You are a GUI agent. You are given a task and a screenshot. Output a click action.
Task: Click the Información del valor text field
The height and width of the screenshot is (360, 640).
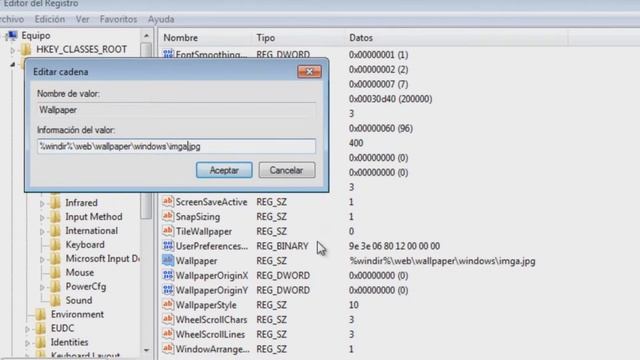[x=176, y=146]
